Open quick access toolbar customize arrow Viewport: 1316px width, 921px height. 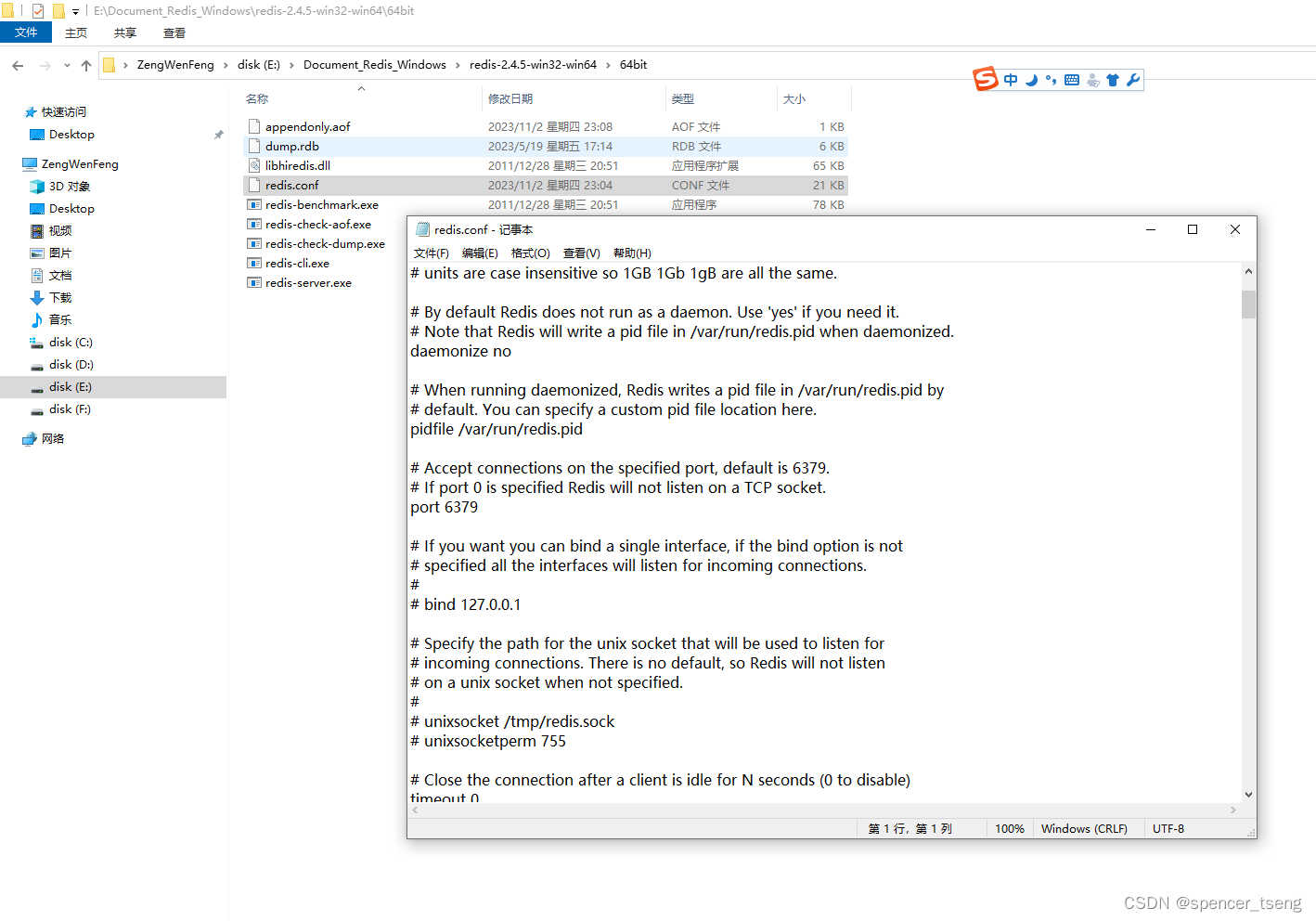pyautogui.click(x=75, y=11)
